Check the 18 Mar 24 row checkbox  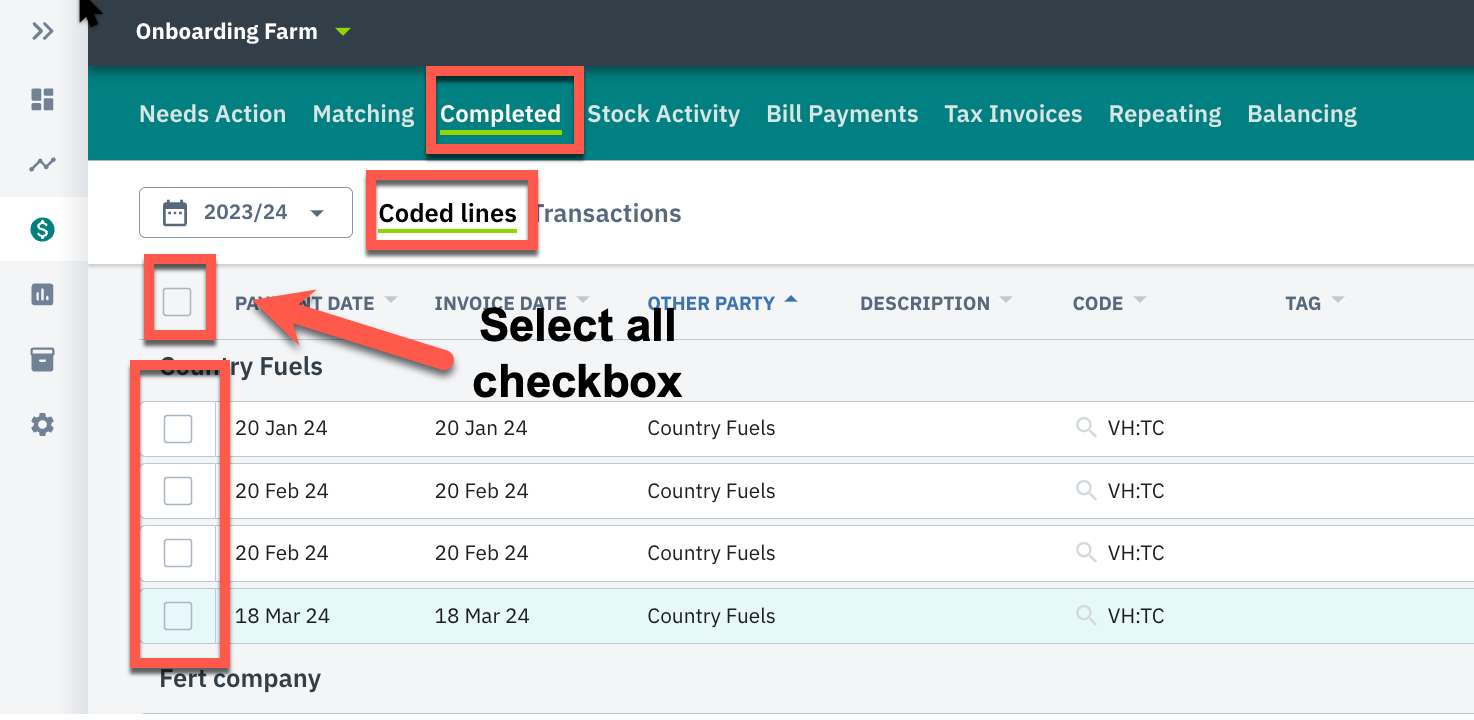coord(177,616)
